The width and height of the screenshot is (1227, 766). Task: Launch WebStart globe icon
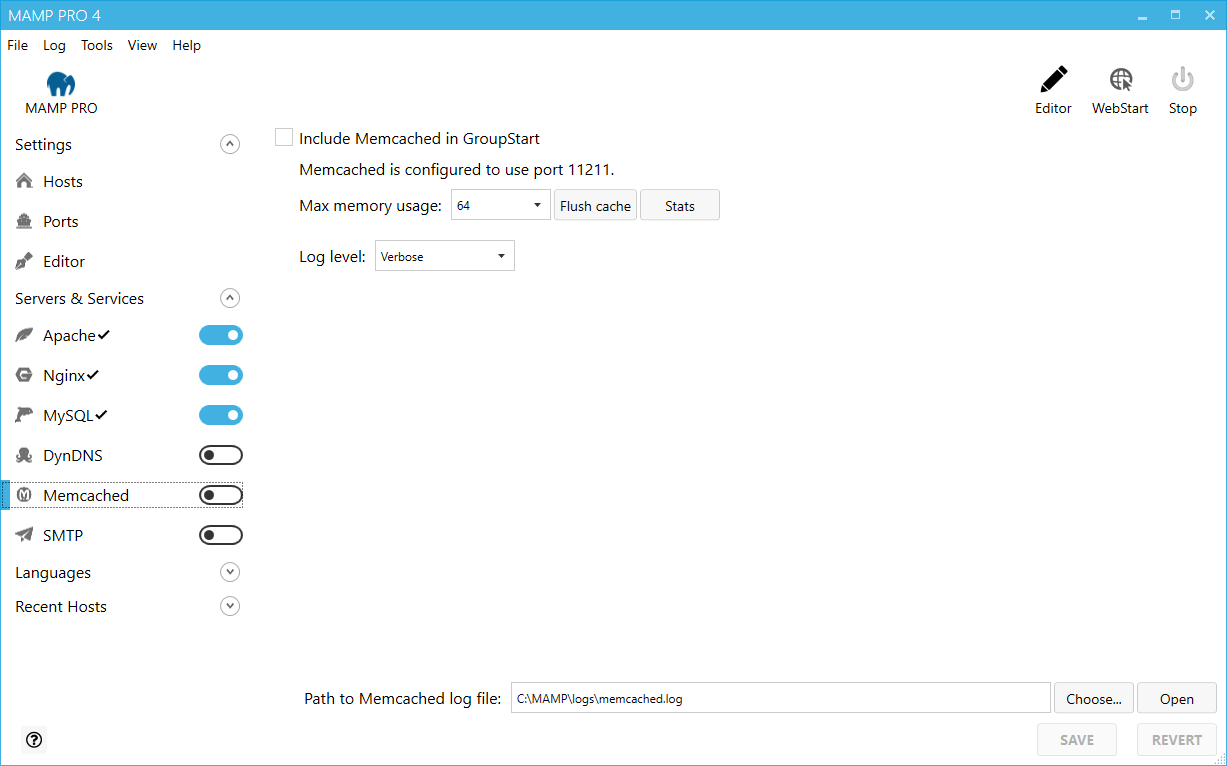point(1121,80)
